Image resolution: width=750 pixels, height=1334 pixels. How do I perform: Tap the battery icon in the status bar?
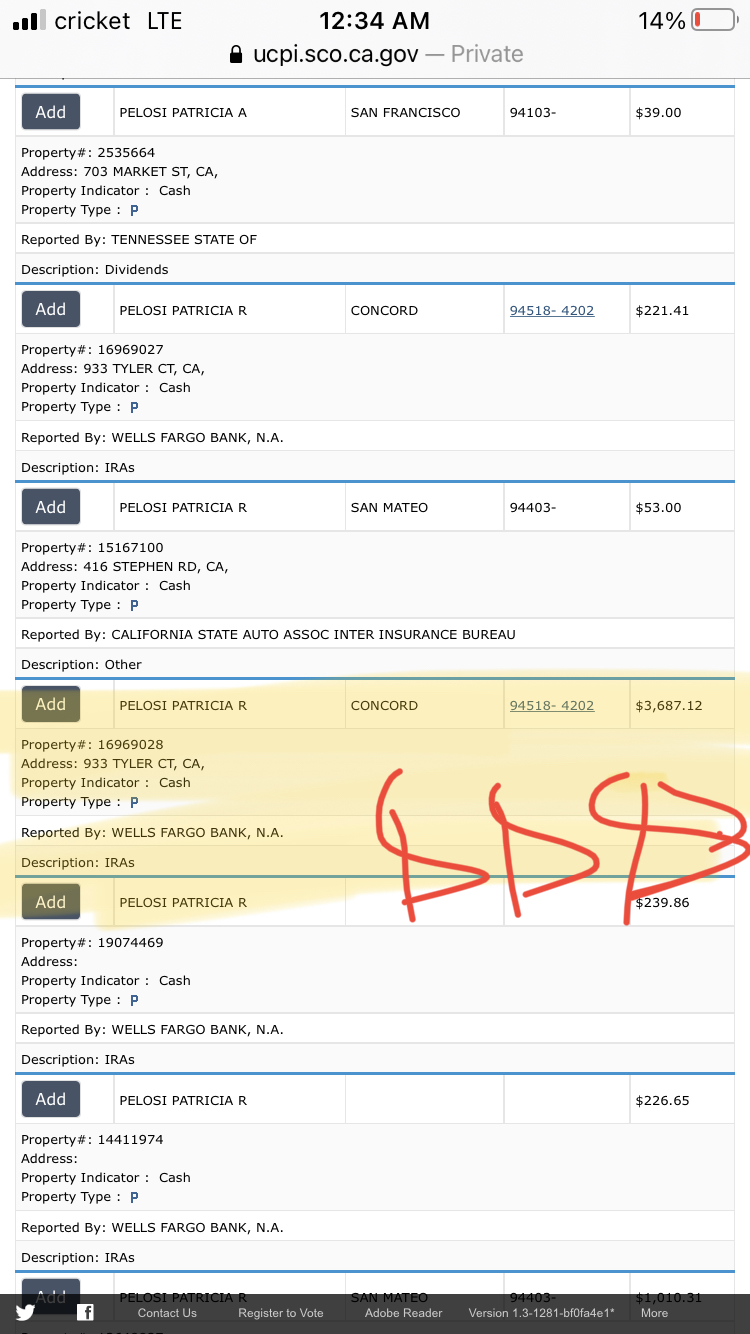point(713,20)
